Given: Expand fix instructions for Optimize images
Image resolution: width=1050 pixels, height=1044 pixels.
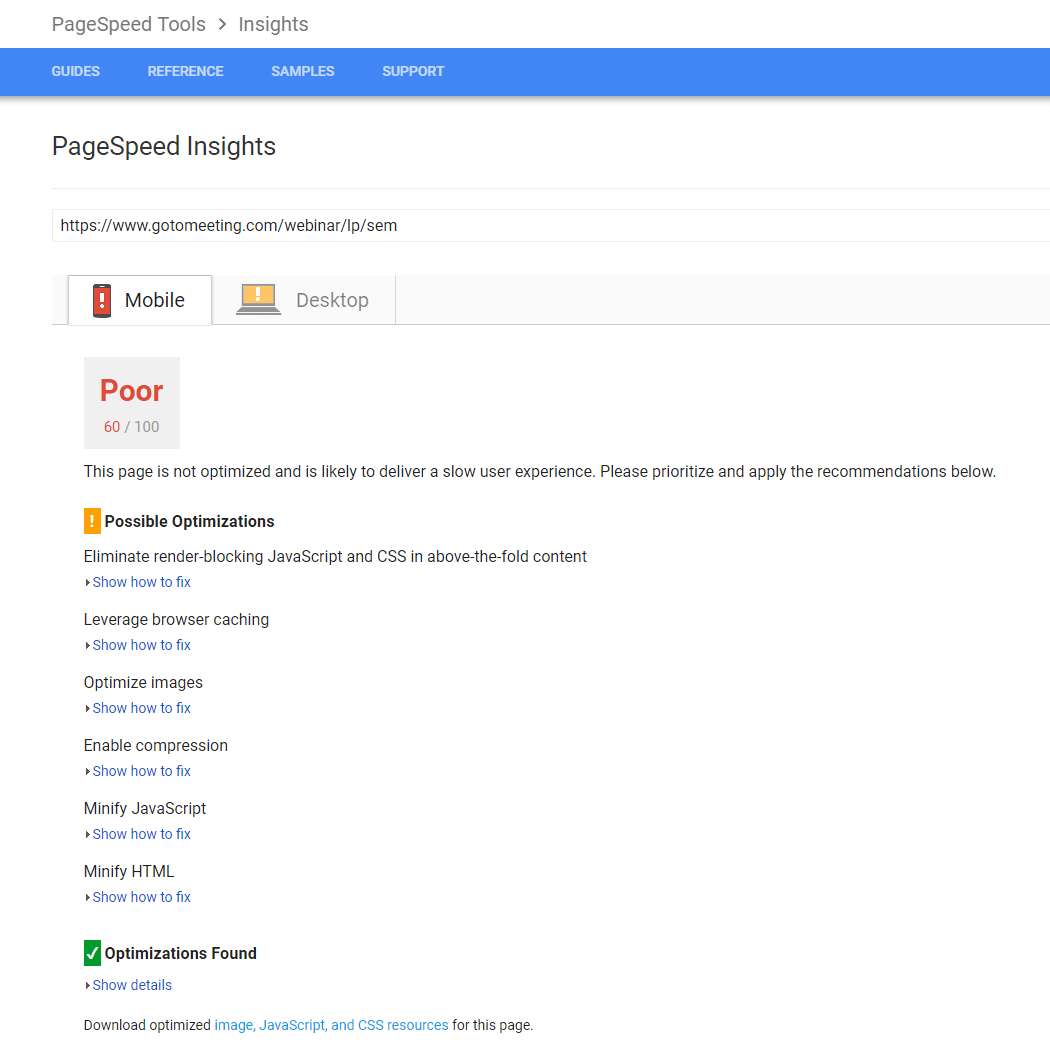Looking at the screenshot, I should click(x=141, y=708).
